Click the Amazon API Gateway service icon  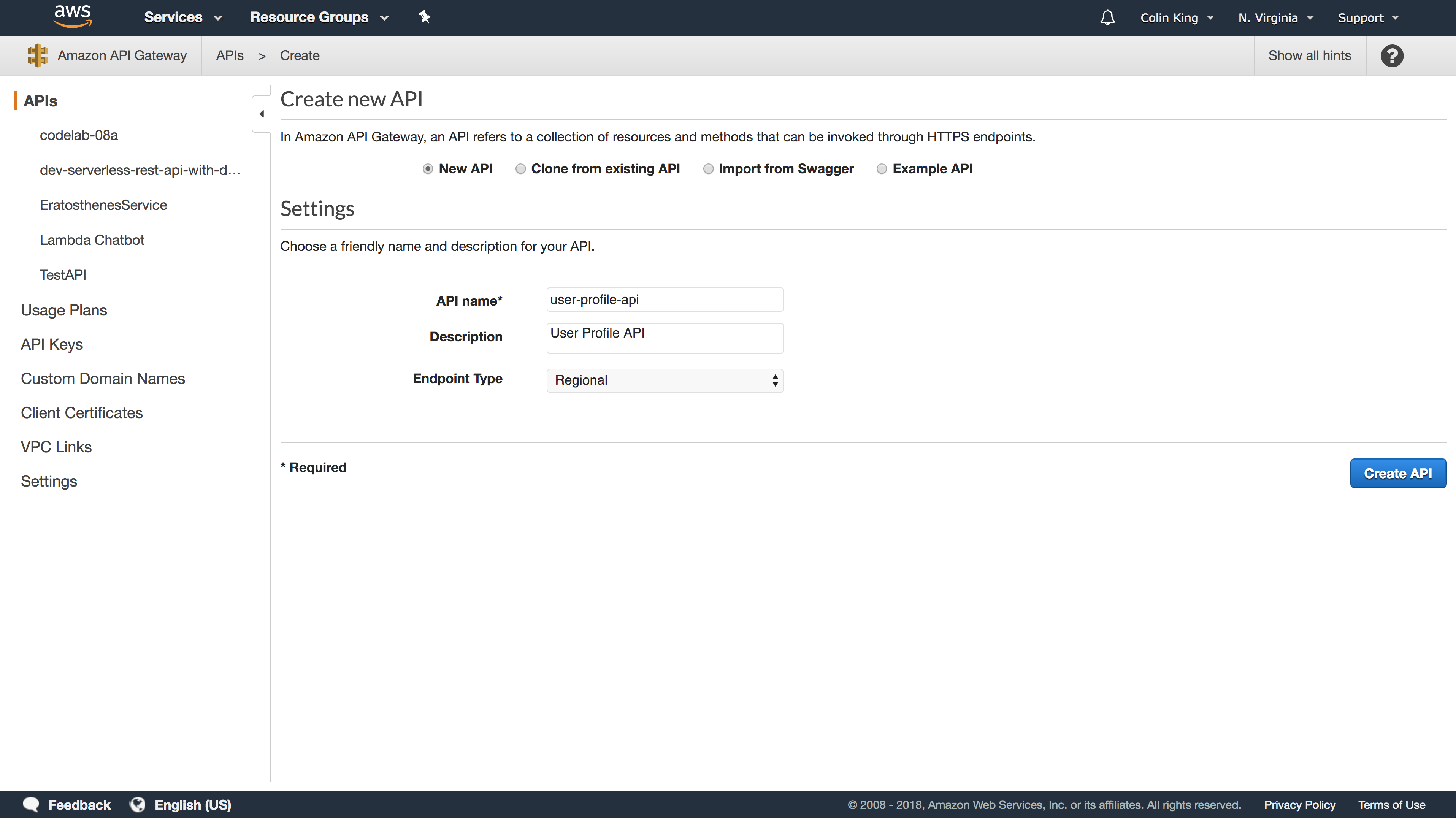tap(38, 55)
